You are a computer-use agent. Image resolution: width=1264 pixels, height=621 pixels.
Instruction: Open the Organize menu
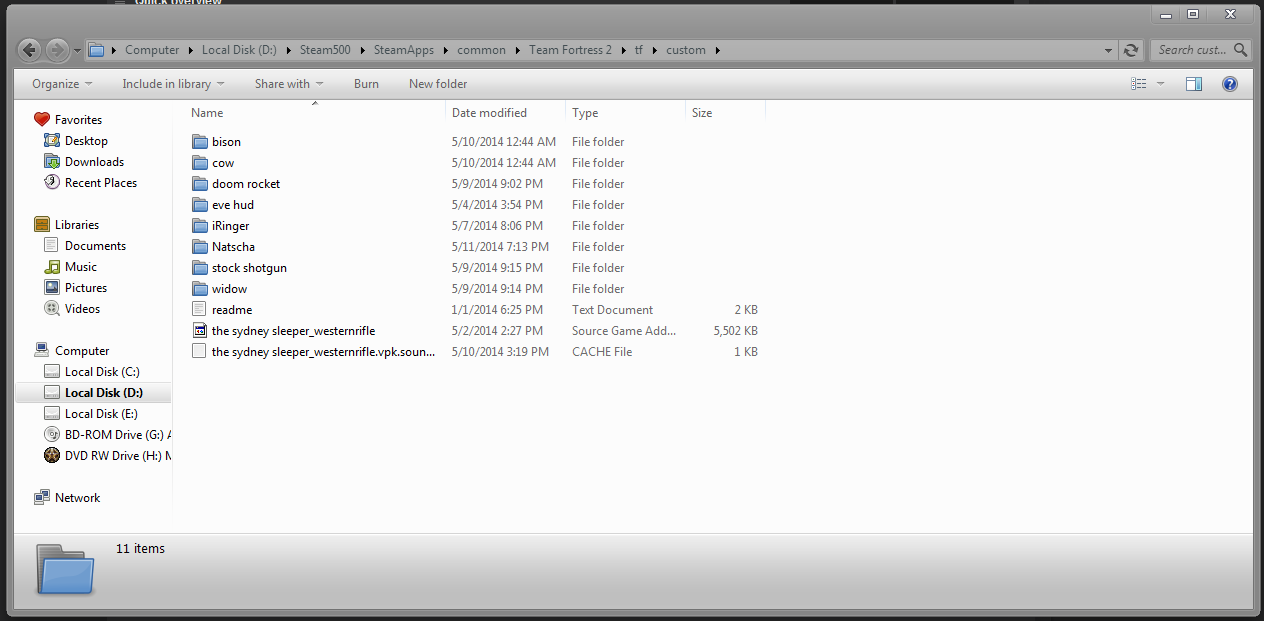point(62,84)
